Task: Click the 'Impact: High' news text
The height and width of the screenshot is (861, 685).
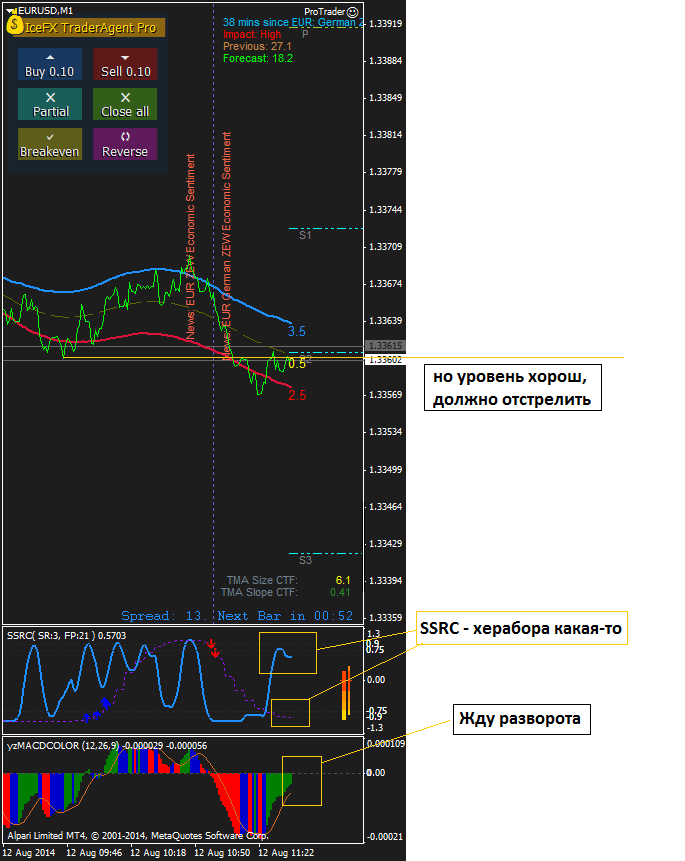Action: point(252,35)
